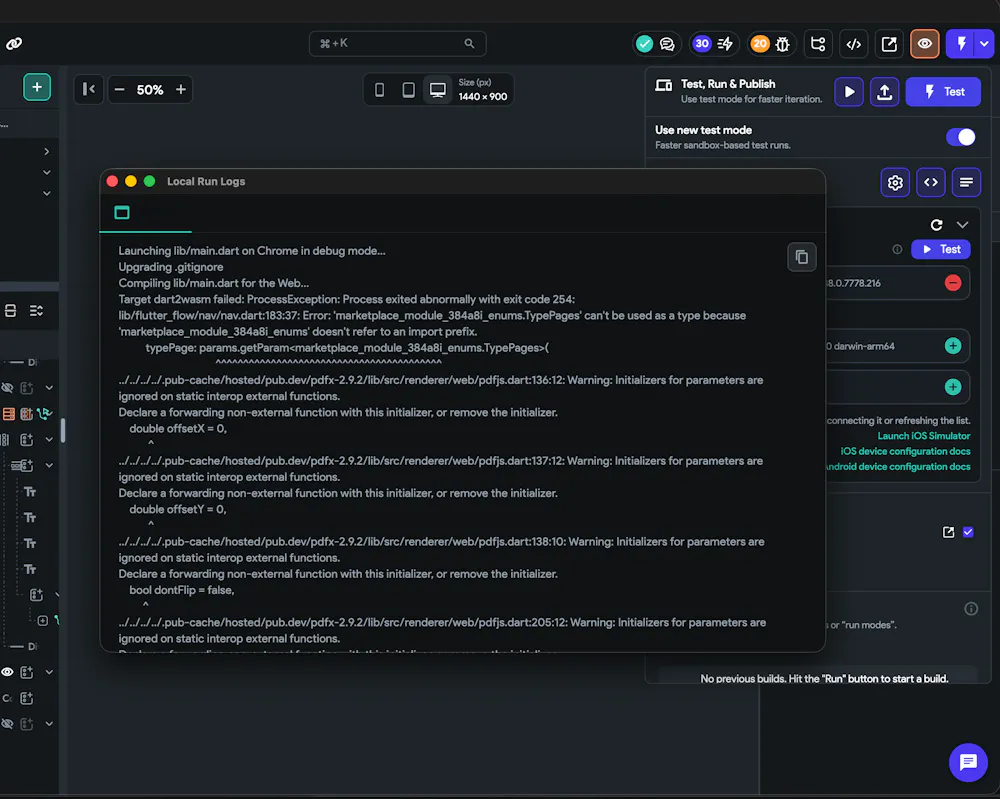Toggle the orange preview eye button
This screenshot has width=1000, height=799.
tap(925, 44)
